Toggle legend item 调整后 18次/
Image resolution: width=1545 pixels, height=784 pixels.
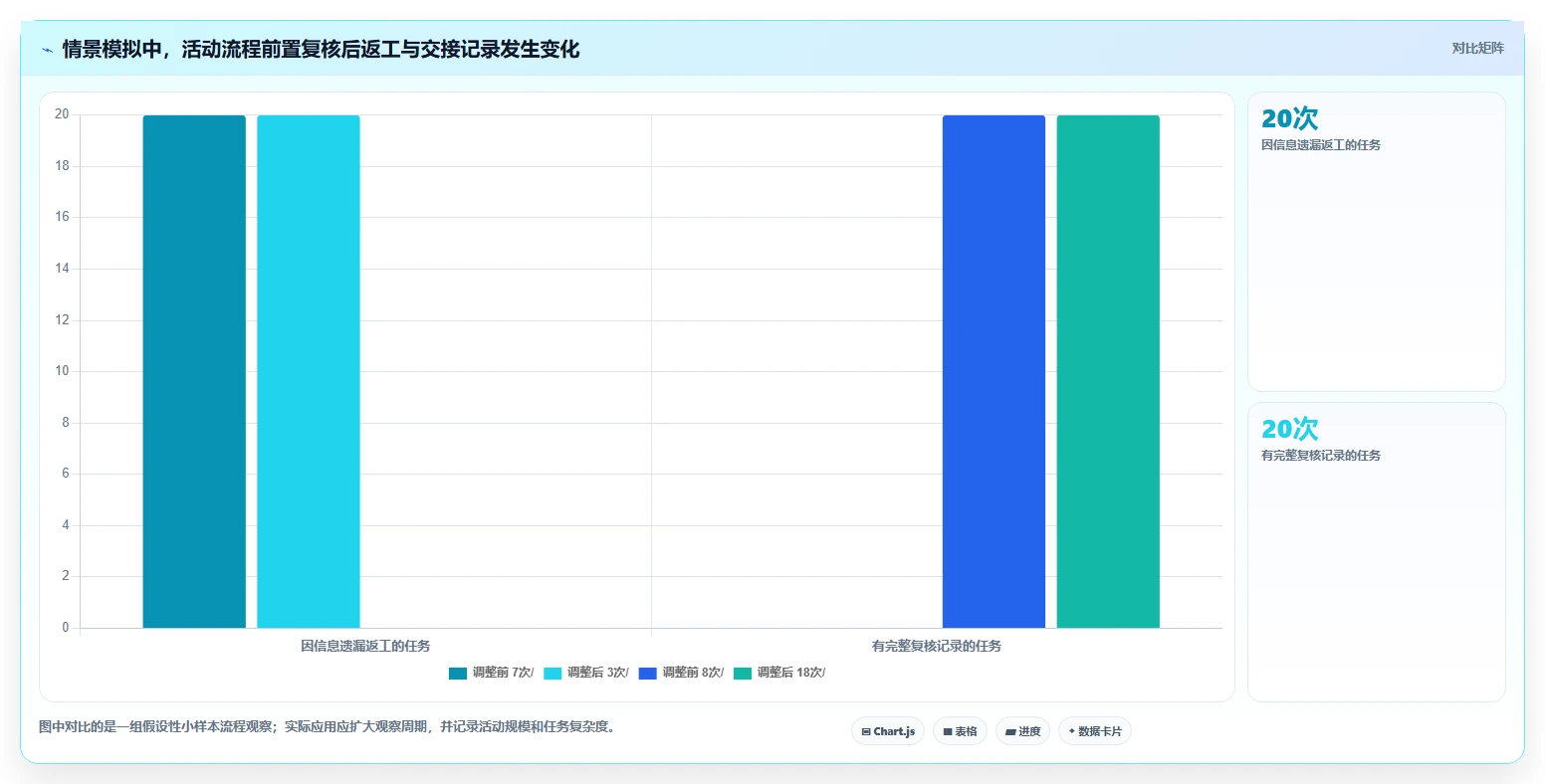(779, 673)
